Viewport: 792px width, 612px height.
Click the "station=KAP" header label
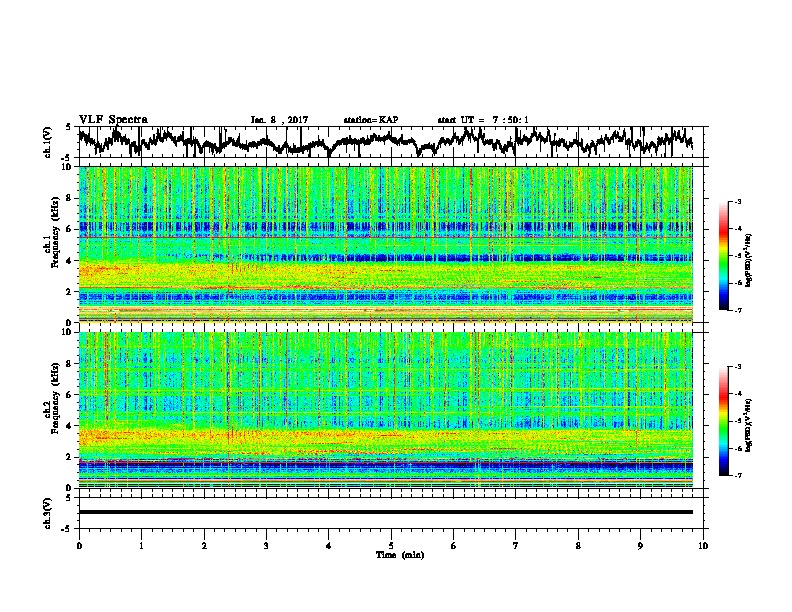point(371,120)
